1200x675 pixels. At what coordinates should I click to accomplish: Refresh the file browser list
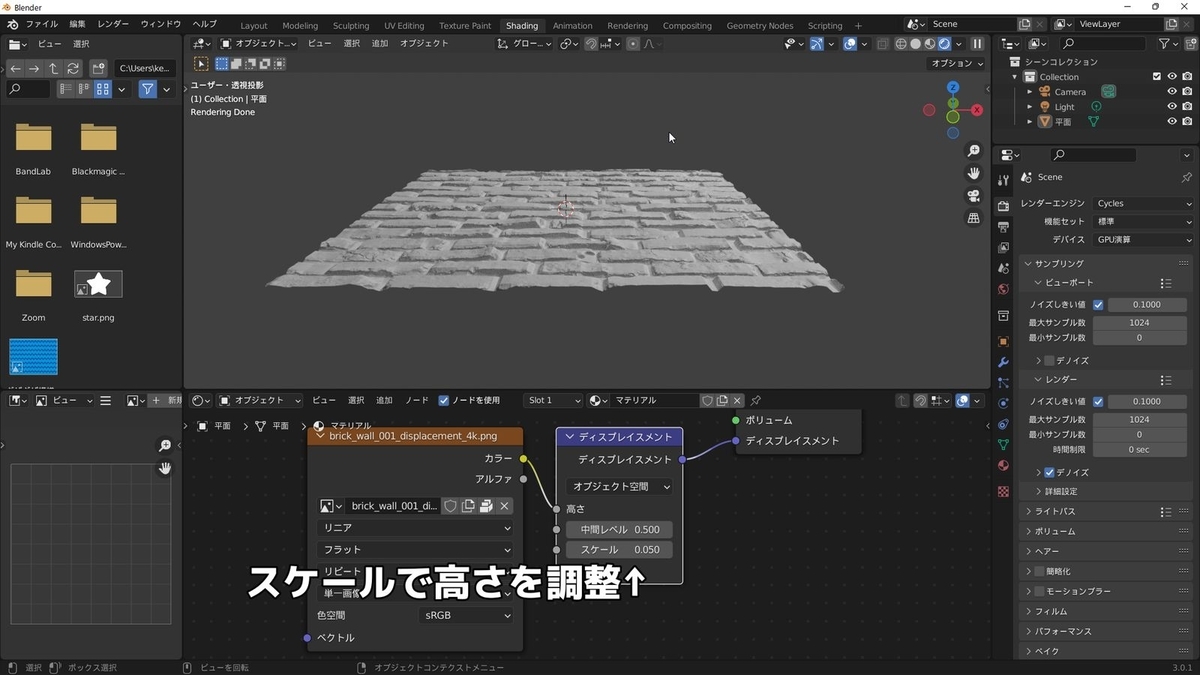coord(72,68)
